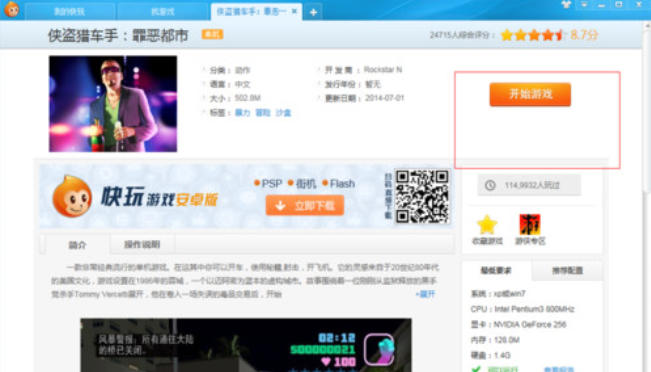Click the 快玩游戏安卓版 banner title
This screenshot has height=372, width=651.
(x=159, y=196)
